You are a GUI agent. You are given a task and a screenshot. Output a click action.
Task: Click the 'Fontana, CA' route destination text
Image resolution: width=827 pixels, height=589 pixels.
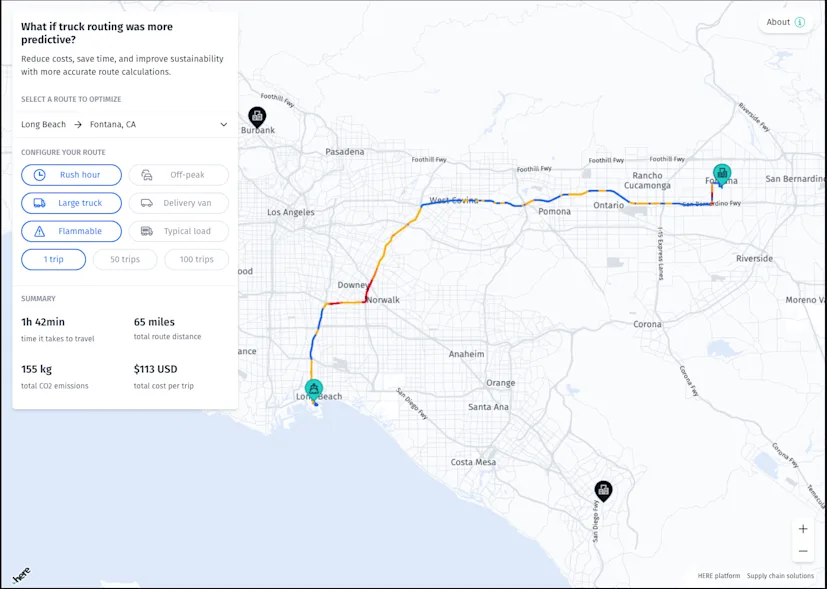[x=113, y=124]
